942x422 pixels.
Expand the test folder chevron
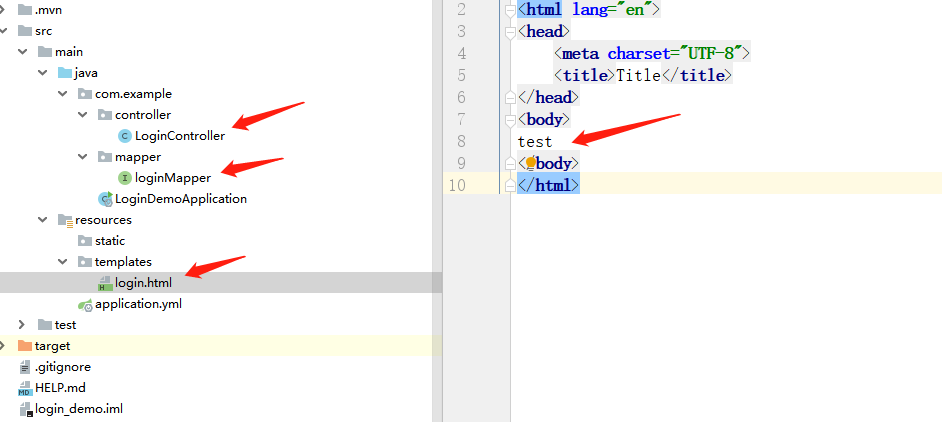pyautogui.click(x=22, y=325)
